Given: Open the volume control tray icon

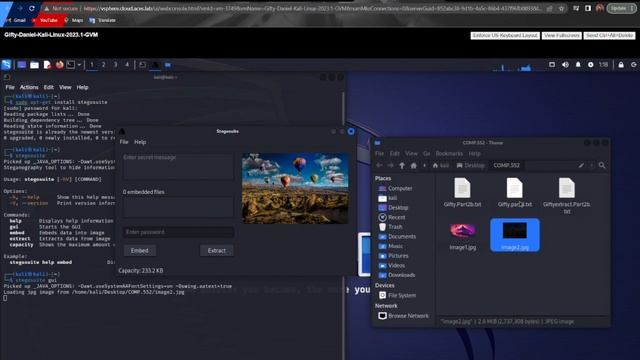Looking at the screenshot, I should (x=565, y=64).
